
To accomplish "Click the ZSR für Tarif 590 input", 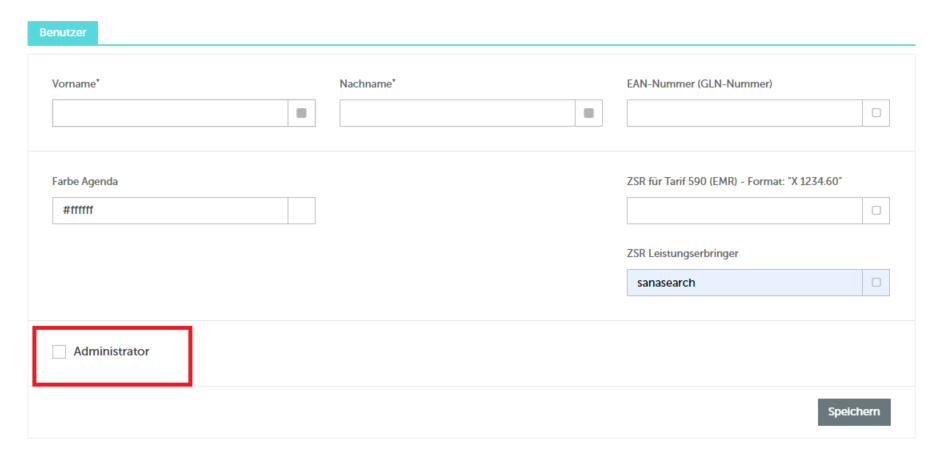I will pyautogui.click(x=745, y=210).
